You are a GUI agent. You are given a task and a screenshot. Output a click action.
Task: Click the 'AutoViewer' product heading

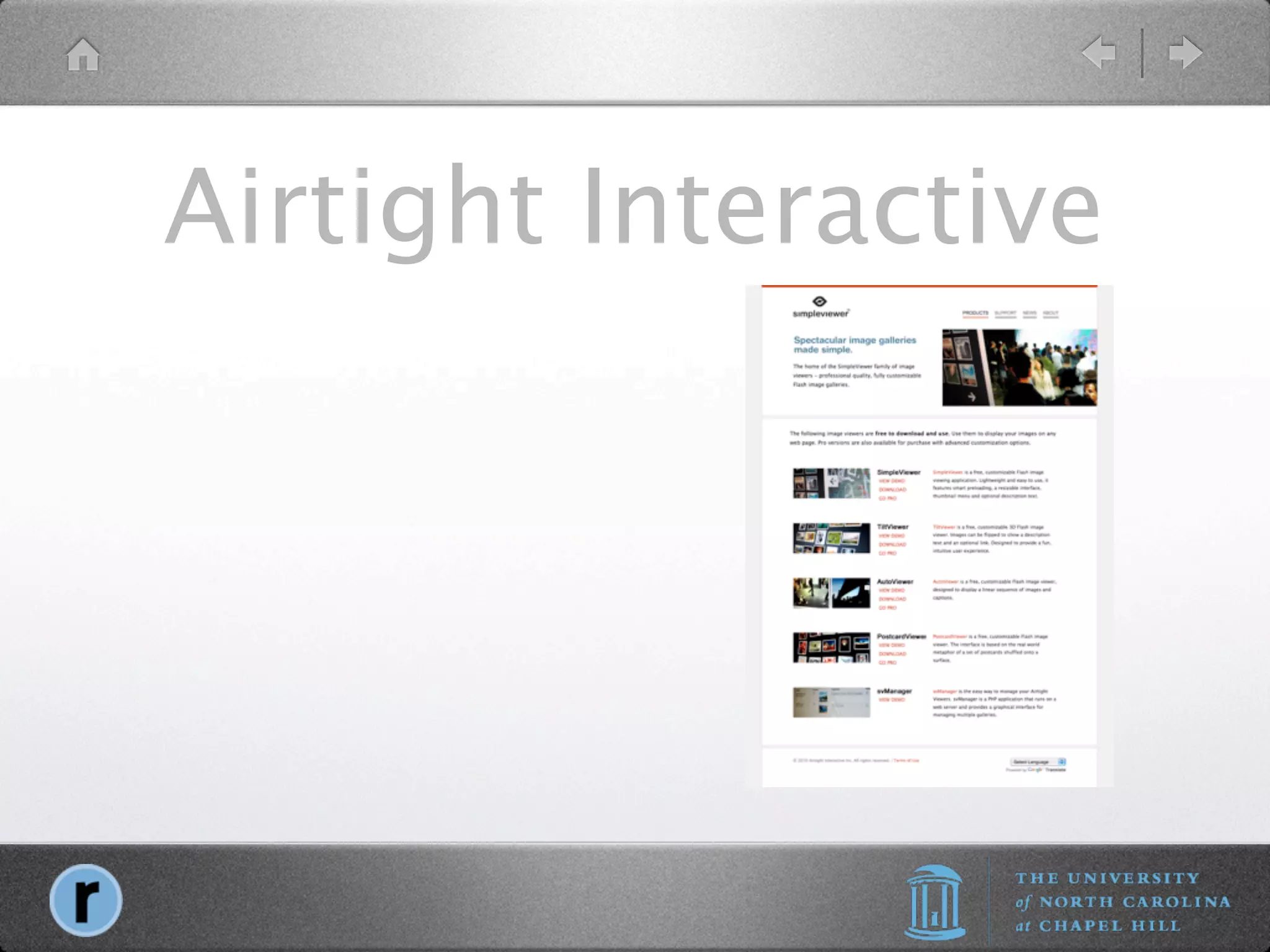coord(895,581)
